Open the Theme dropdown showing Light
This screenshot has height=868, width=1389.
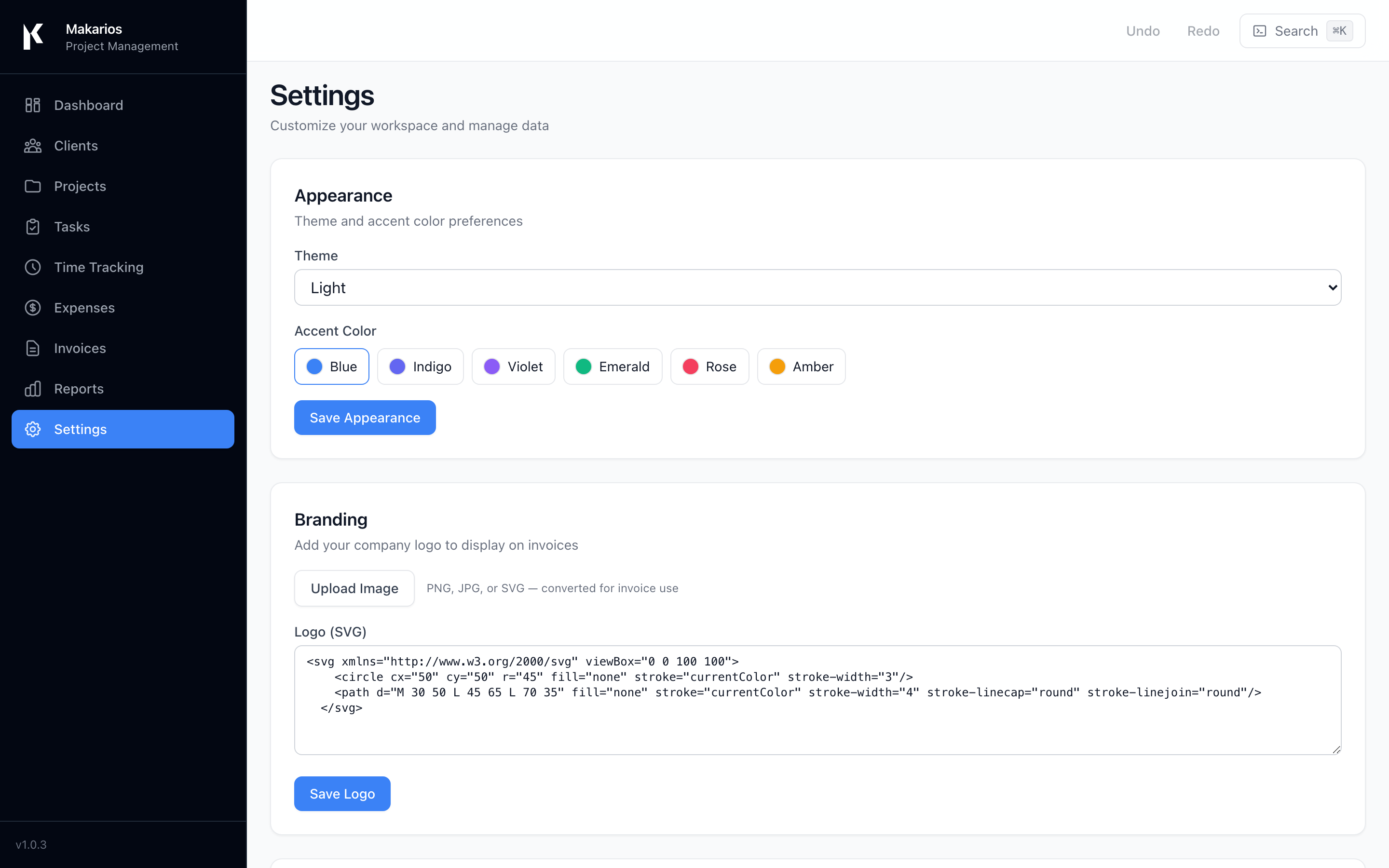pyautogui.click(x=817, y=287)
